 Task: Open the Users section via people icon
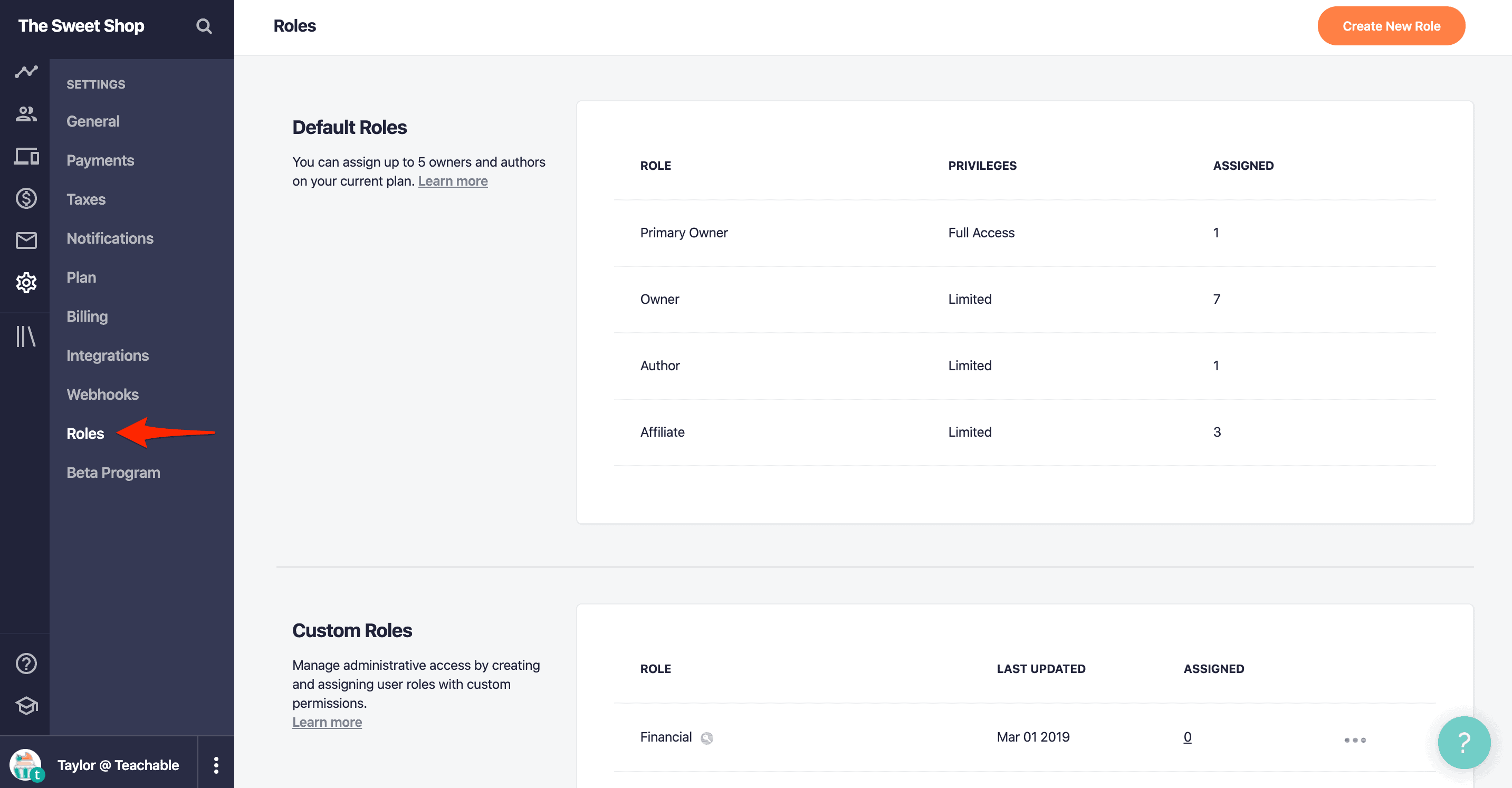tap(25, 114)
